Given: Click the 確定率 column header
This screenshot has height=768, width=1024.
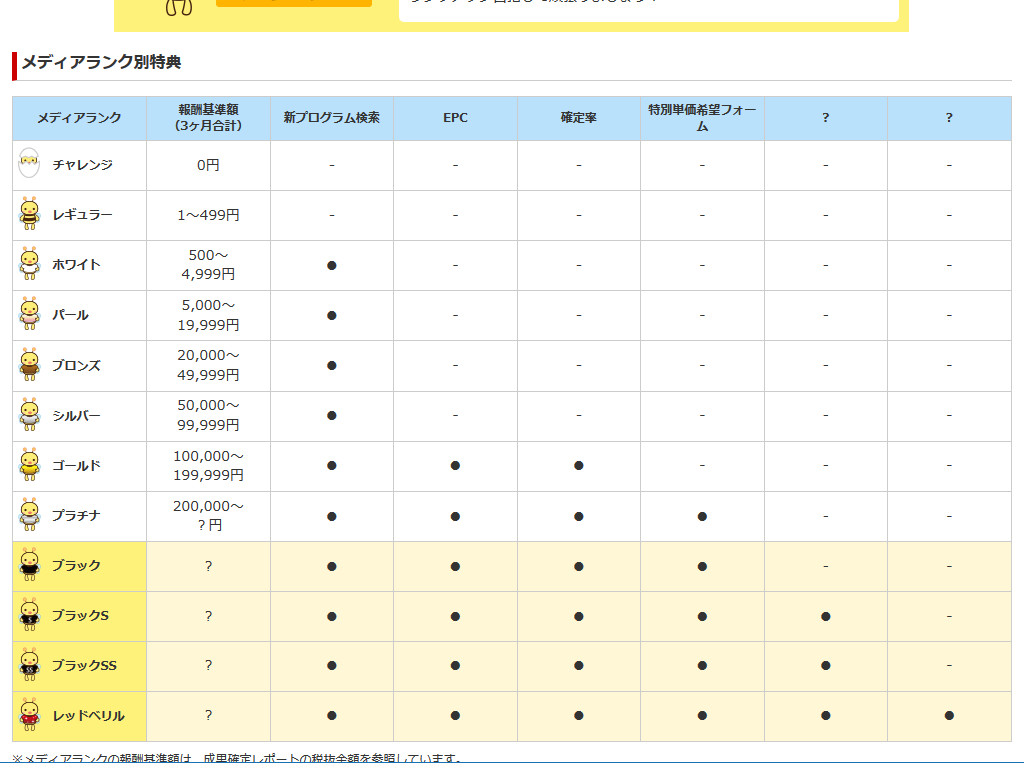Looking at the screenshot, I should pyautogui.click(x=579, y=118).
